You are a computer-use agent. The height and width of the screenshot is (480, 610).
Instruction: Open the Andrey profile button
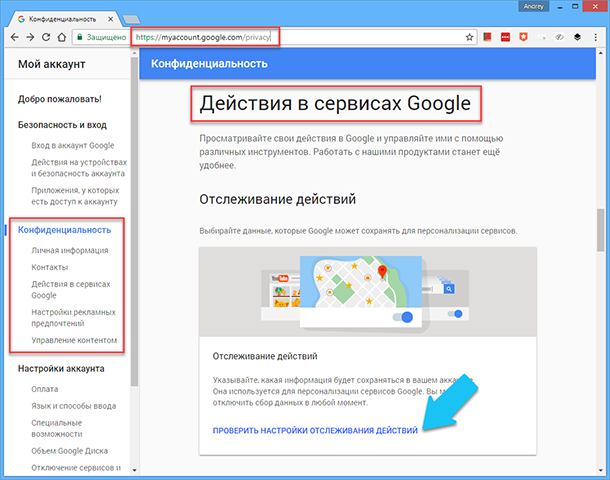tap(533, 6)
